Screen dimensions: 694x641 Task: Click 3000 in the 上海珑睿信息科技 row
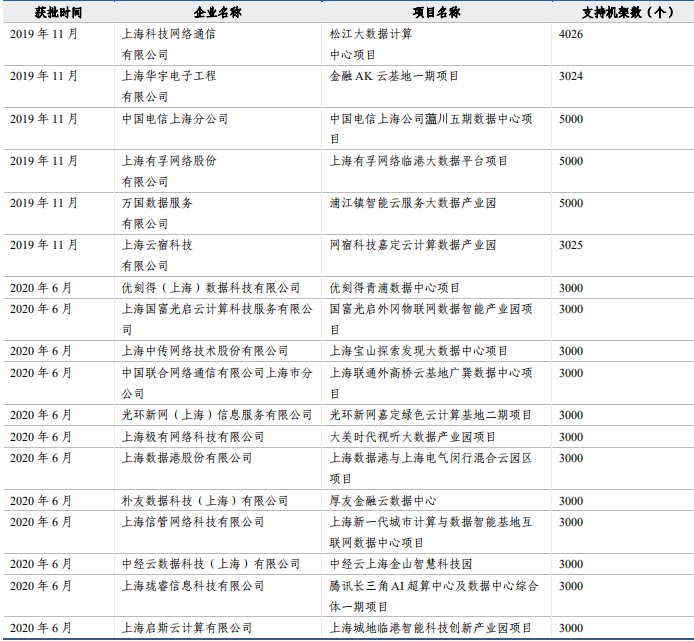click(571, 586)
